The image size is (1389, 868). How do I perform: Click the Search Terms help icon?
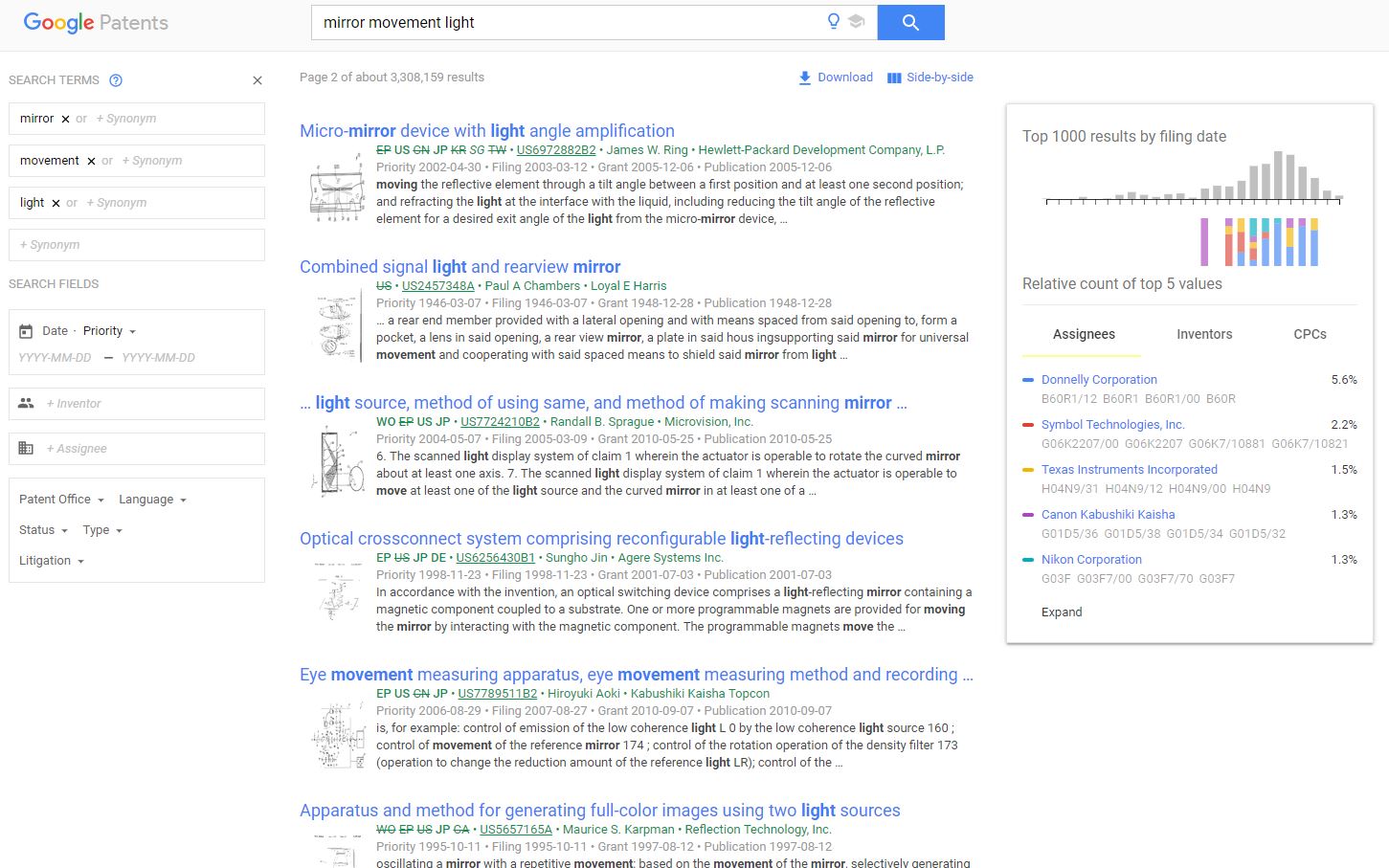tap(116, 80)
